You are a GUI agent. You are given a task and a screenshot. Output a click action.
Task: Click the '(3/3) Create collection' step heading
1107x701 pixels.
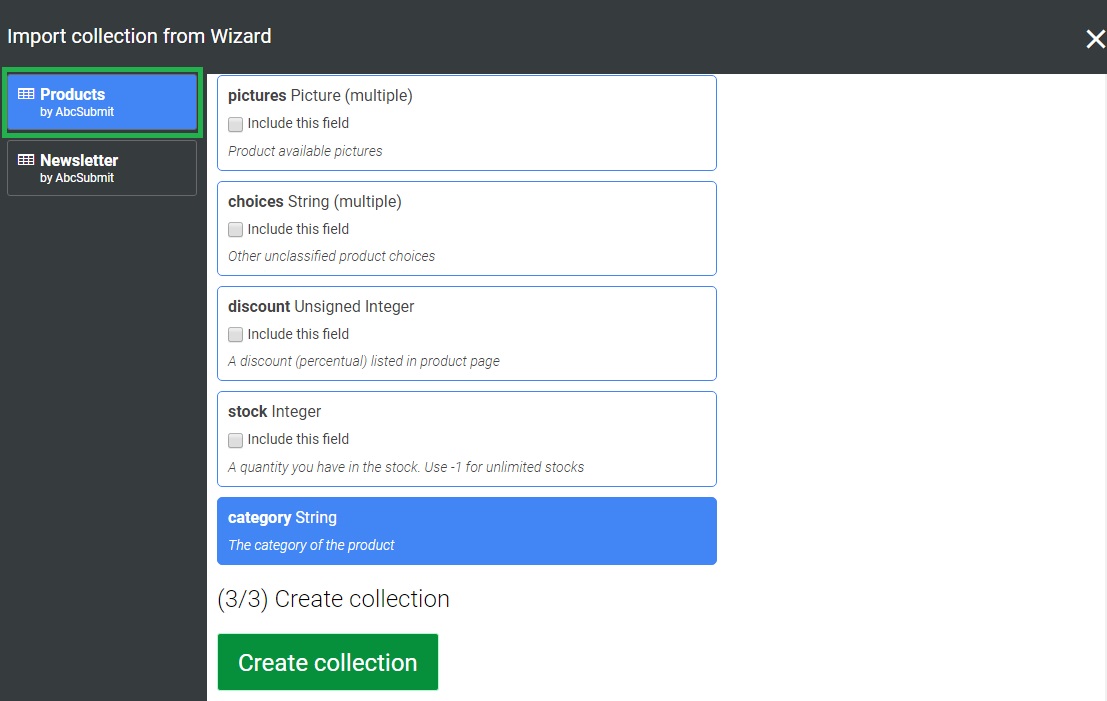[x=333, y=599]
